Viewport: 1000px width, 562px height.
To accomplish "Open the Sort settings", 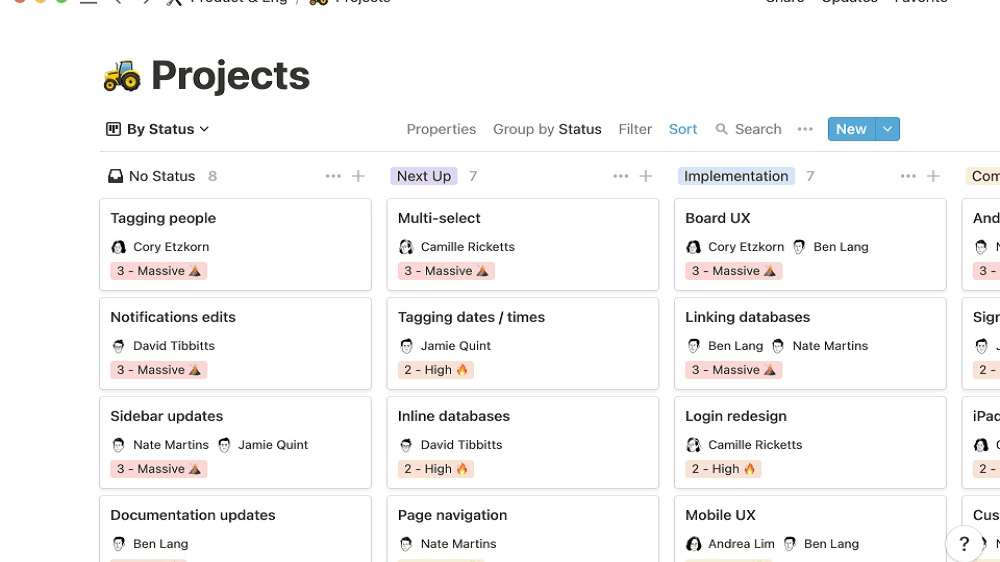I will (x=683, y=129).
